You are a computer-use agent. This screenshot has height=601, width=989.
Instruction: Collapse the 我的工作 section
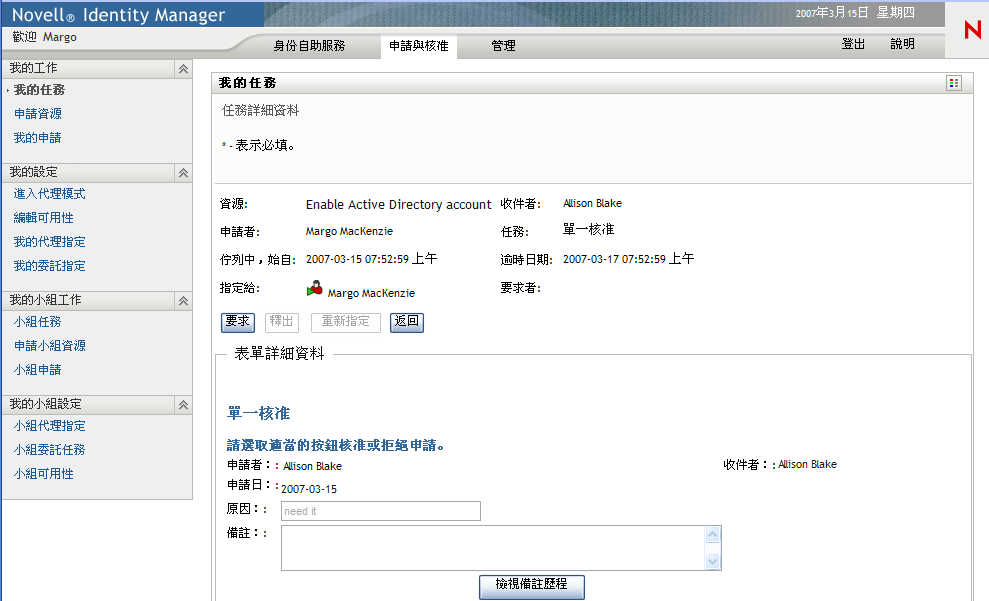[183, 69]
